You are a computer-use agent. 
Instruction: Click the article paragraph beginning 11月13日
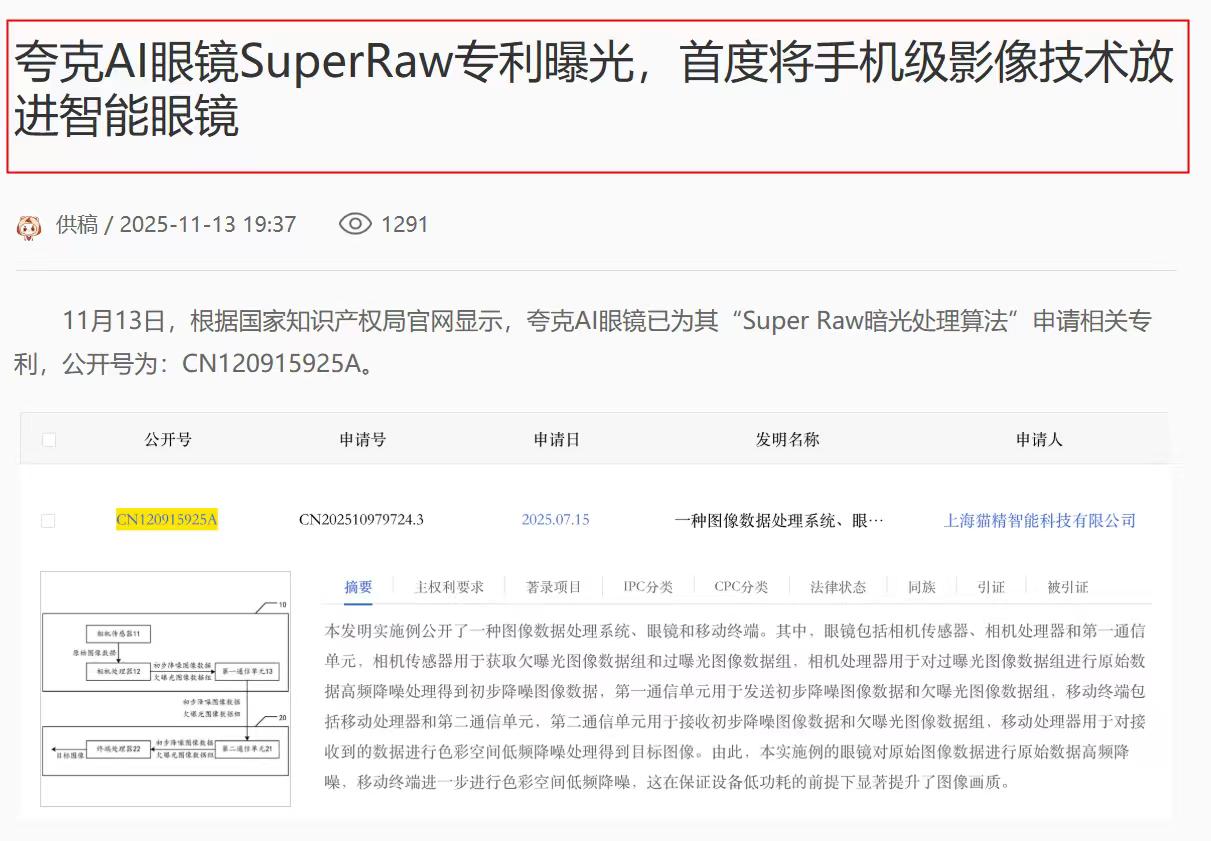[583, 342]
